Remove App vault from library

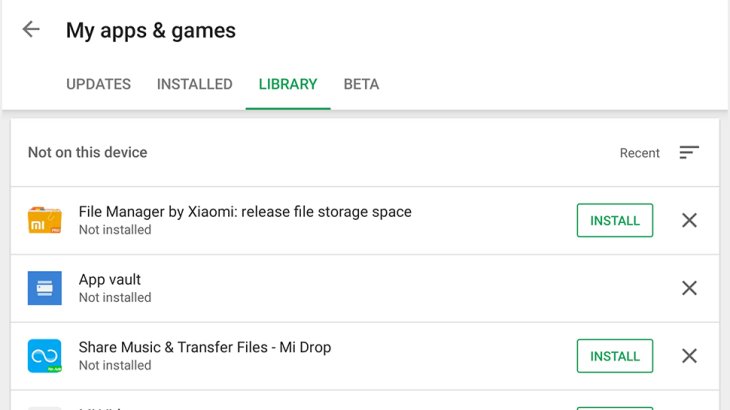click(689, 288)
